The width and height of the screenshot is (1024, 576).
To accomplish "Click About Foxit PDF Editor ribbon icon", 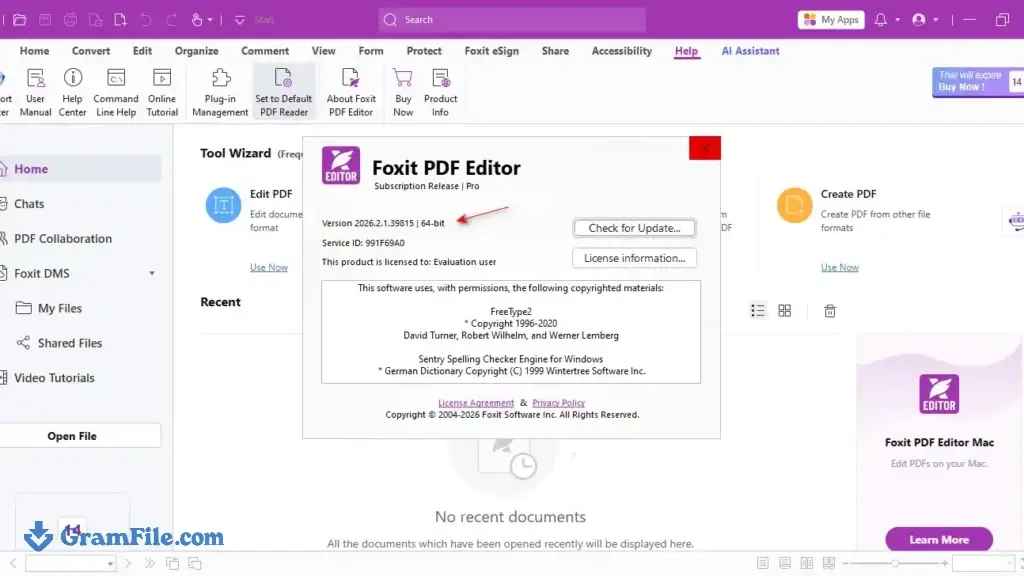I will (x=351, y=92).
